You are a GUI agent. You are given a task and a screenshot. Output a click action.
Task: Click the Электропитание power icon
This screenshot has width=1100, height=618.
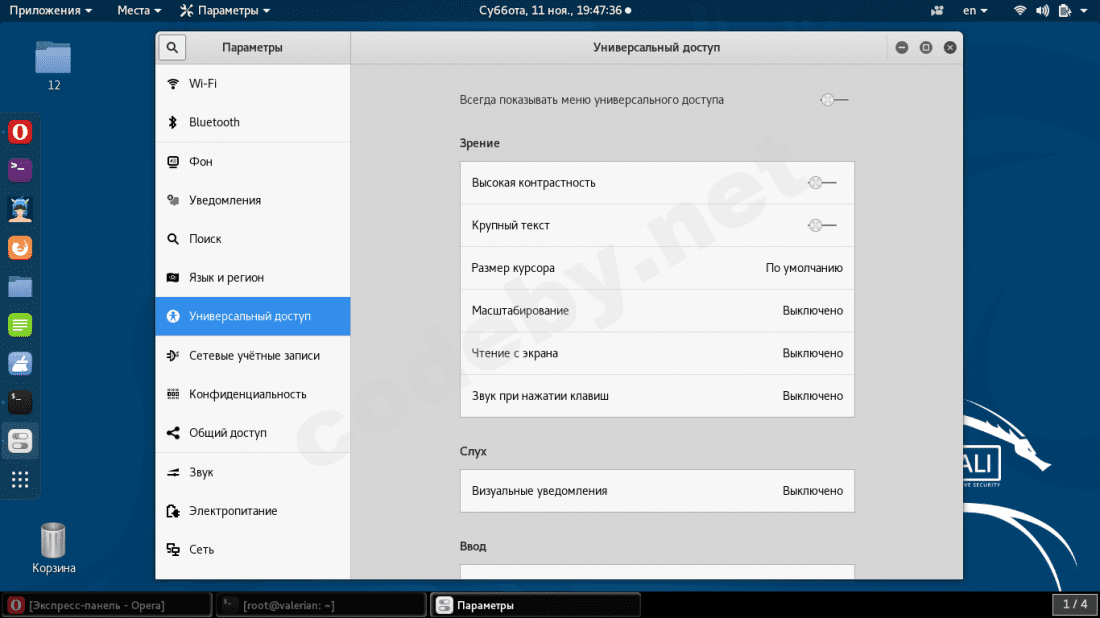173,511
